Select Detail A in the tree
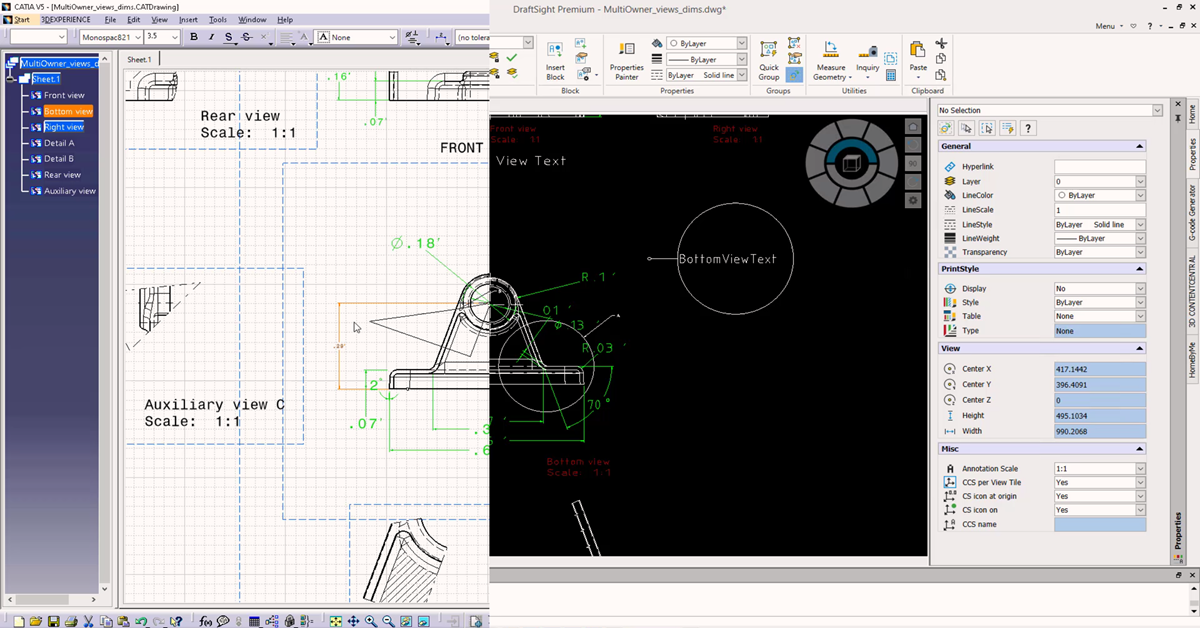The image size is (1200, 628). 59,143
